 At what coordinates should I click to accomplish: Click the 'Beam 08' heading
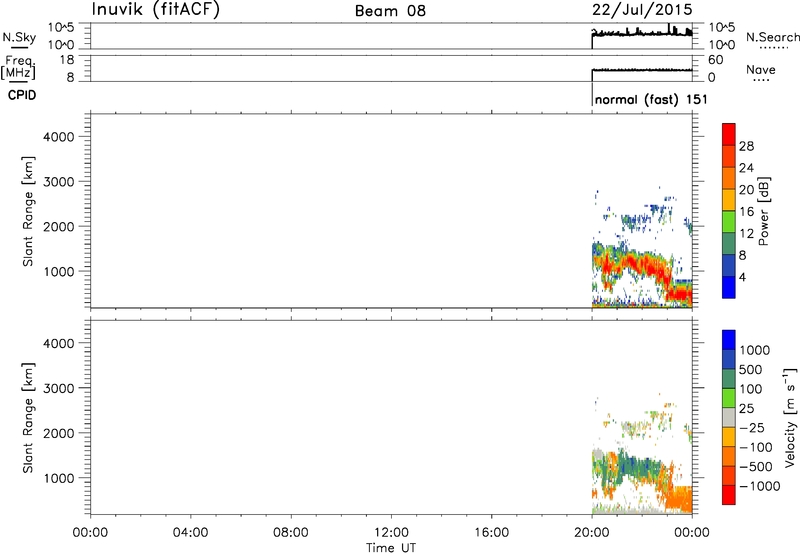[390, 11]
